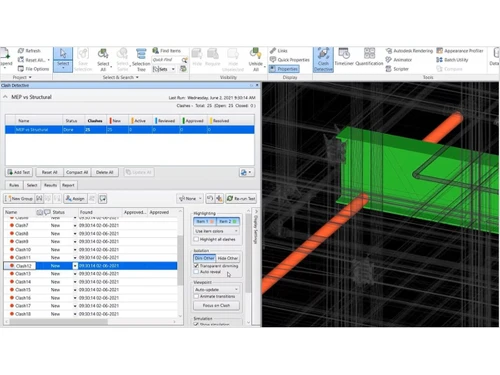Screen dimensions: 500x375
Task: Switch to the Select tab
Action: (32, 185)
